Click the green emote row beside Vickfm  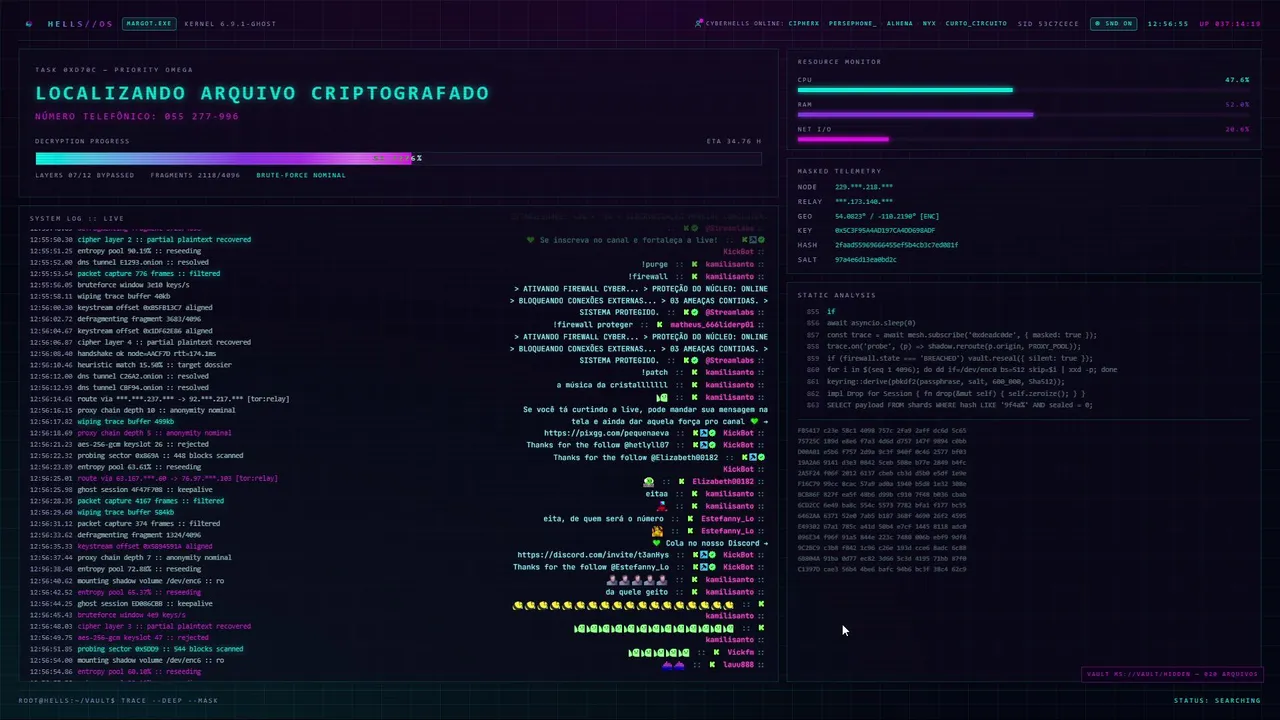point(660,652)
